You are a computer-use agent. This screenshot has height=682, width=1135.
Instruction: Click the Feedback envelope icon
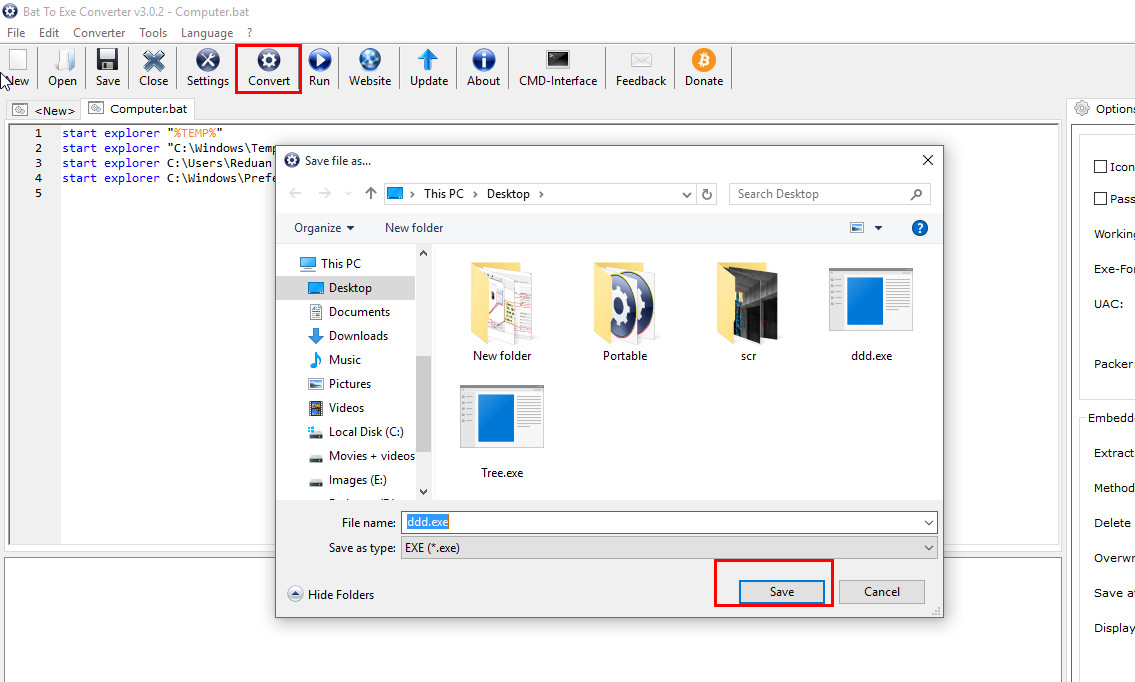[x=641, y=60]
